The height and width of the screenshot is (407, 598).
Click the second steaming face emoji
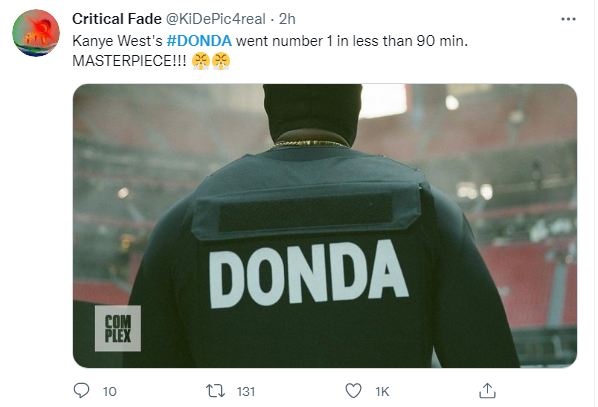pyautogui.click(x=221, y=61)
